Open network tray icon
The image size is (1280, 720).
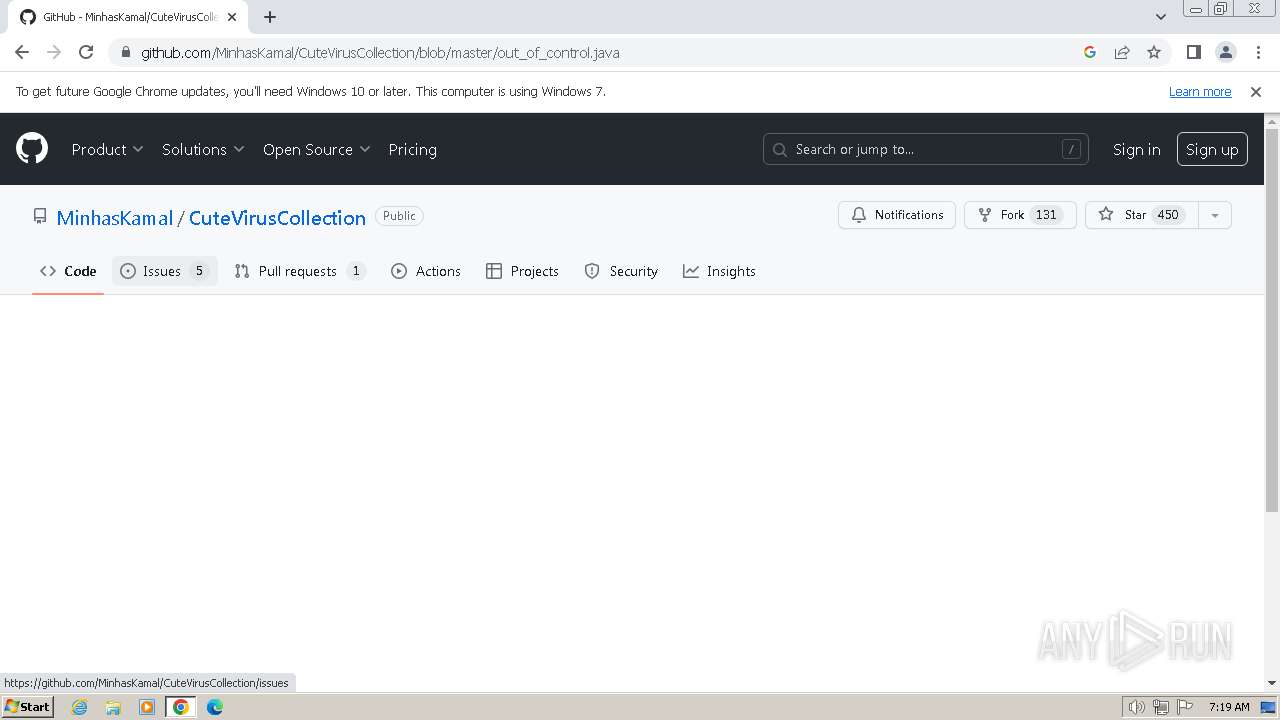[x=1161, y=707]
